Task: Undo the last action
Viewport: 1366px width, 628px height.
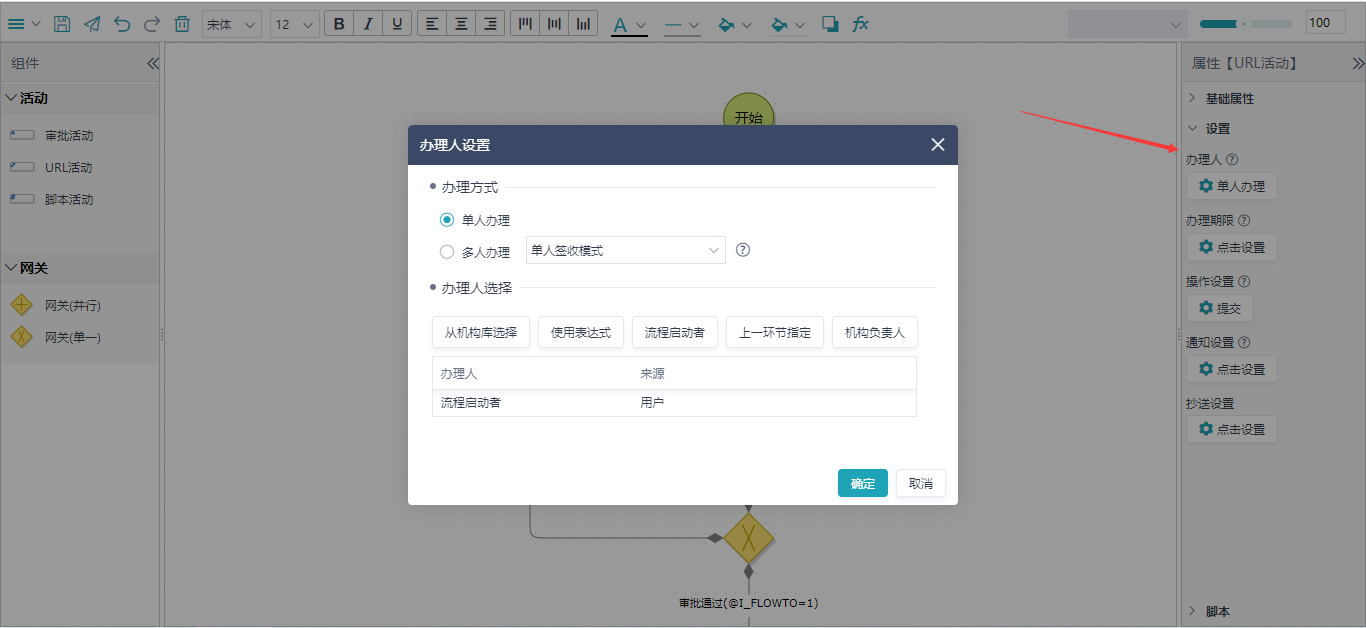Action: 122,24
